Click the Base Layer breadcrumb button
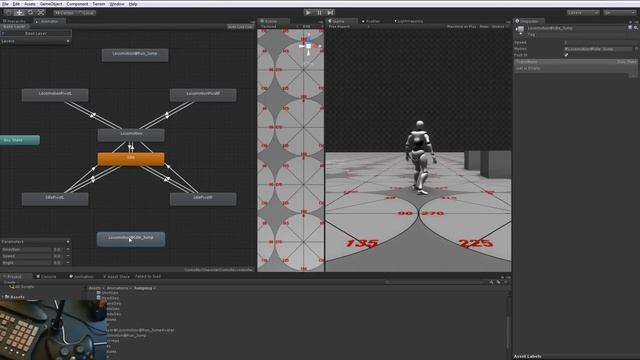Viewport: 640px width, 360px height. [x=14, y=27]
